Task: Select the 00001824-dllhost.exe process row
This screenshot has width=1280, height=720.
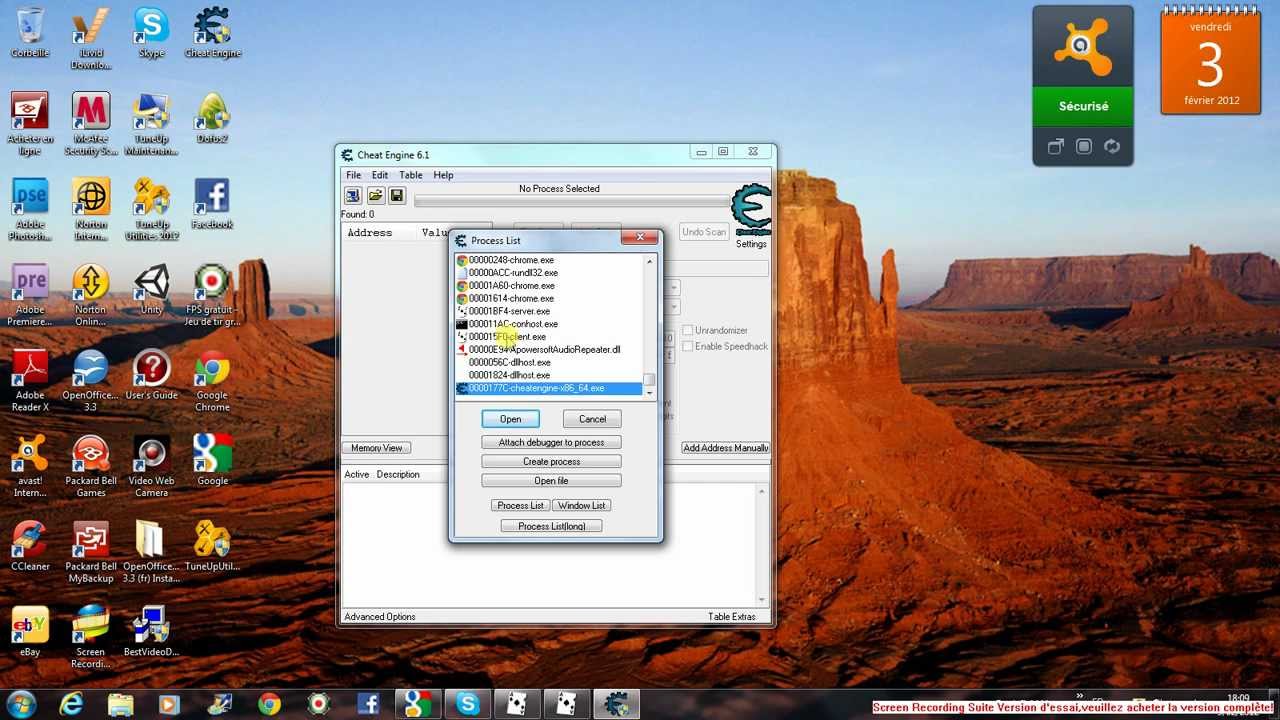Action: [x=549, y=375]
